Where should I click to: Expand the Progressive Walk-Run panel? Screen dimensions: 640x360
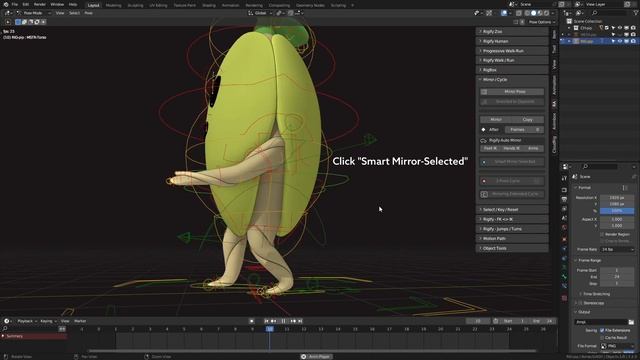tap(512, 51)
